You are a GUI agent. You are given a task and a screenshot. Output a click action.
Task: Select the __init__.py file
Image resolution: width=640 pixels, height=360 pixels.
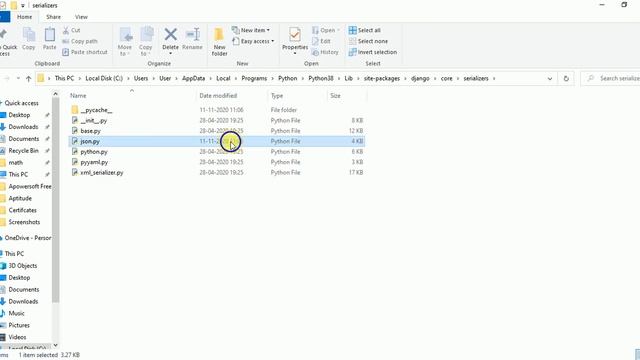(217, 120)
